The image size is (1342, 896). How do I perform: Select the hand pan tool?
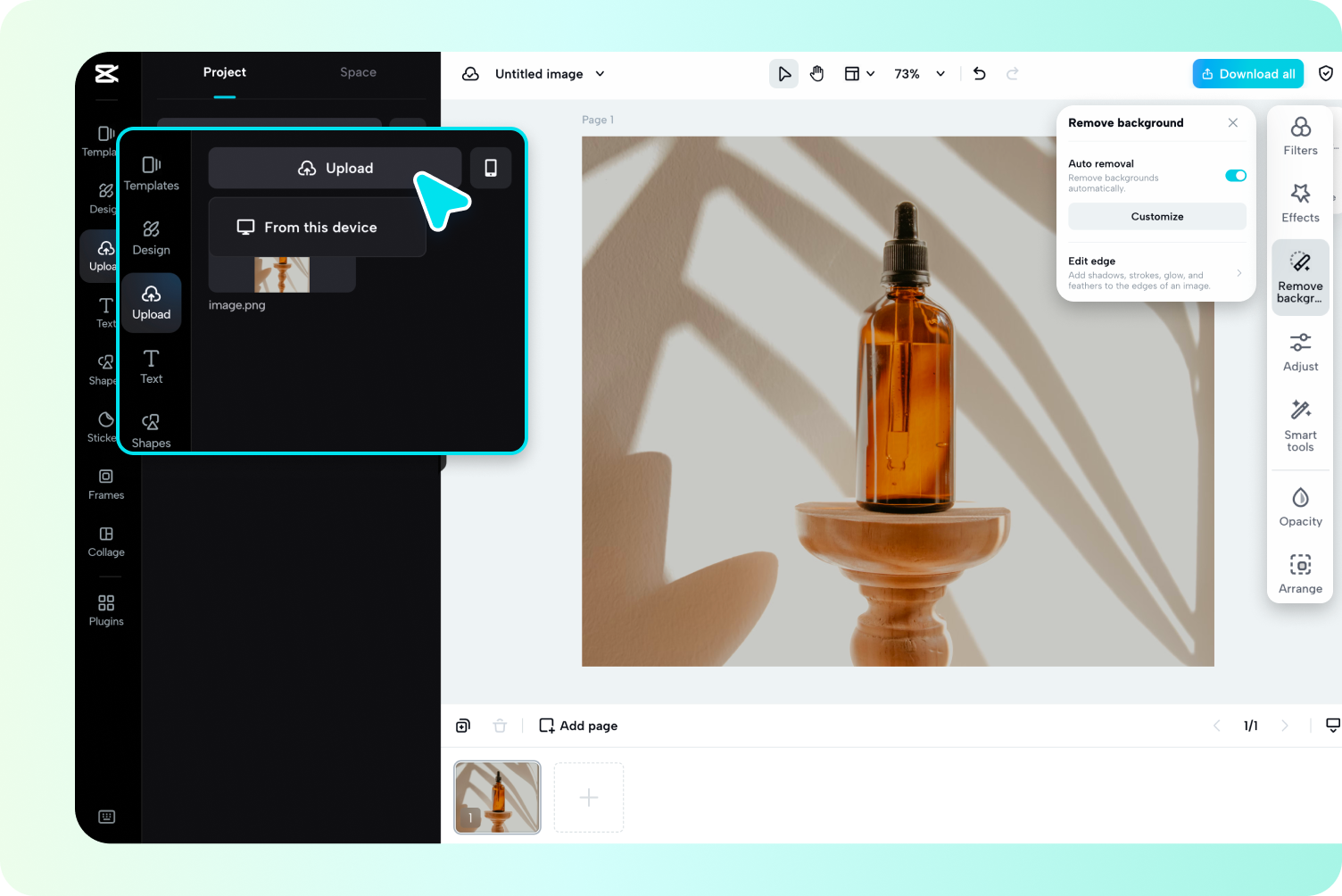tap(816, 74)
